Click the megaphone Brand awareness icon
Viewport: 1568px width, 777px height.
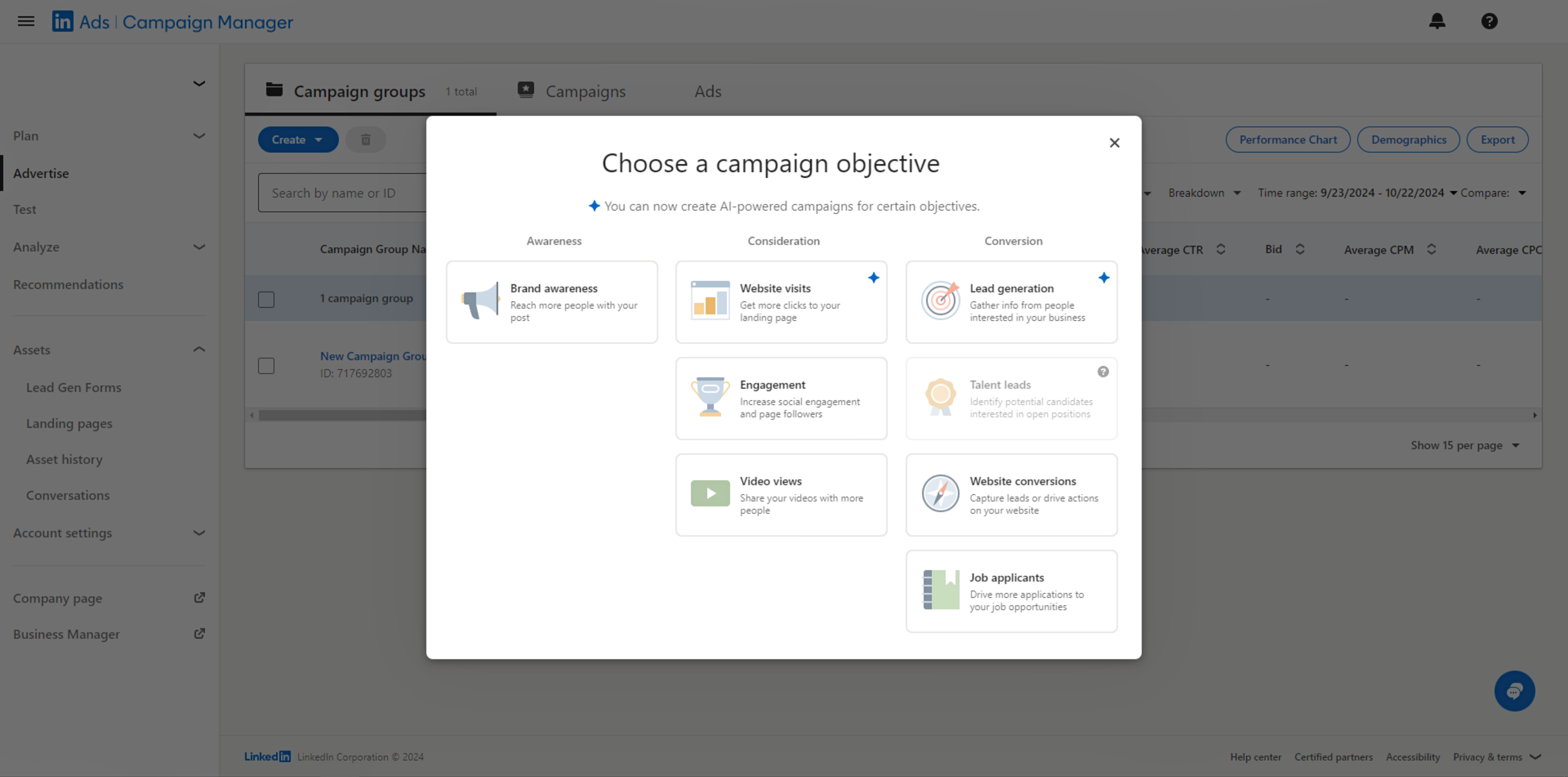[480, 300]
